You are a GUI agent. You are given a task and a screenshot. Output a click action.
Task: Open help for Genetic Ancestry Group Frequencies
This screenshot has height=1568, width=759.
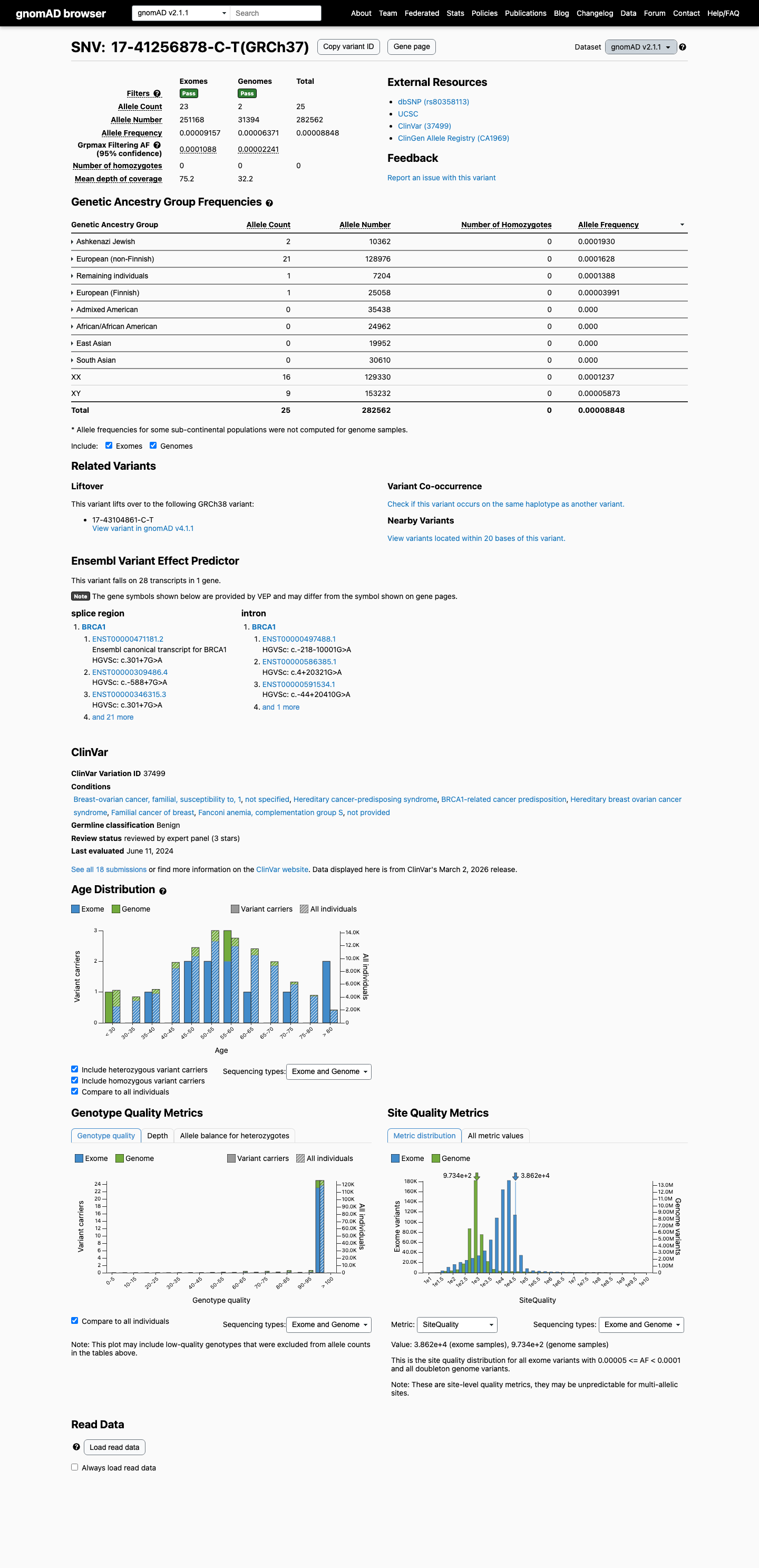click(269, 202)
